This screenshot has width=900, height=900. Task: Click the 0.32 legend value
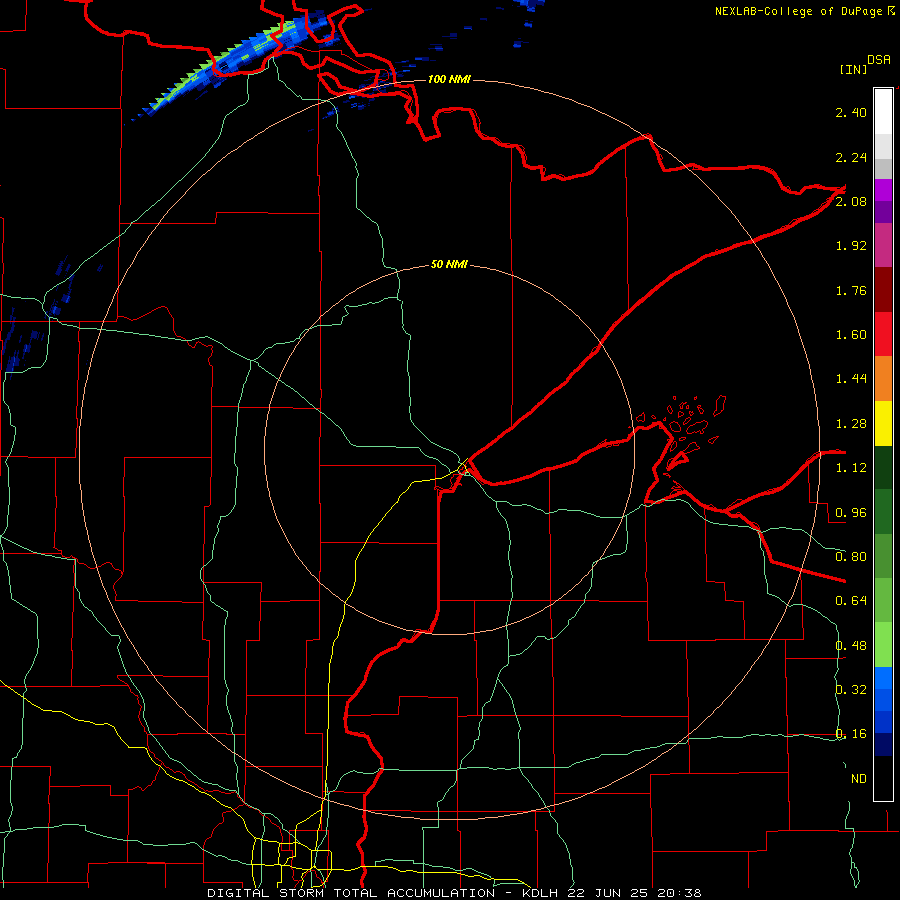coord(851,690)
